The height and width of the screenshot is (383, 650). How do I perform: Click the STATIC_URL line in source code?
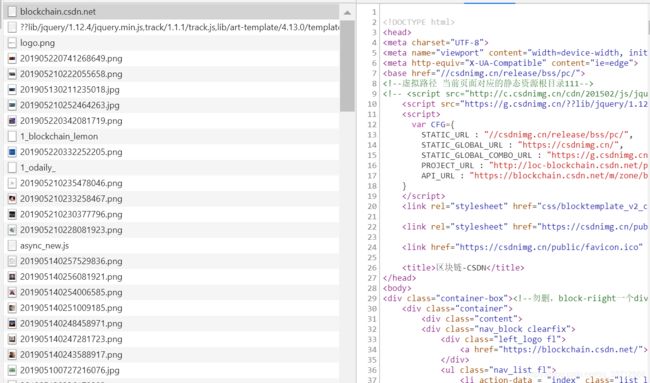(527, 135)
